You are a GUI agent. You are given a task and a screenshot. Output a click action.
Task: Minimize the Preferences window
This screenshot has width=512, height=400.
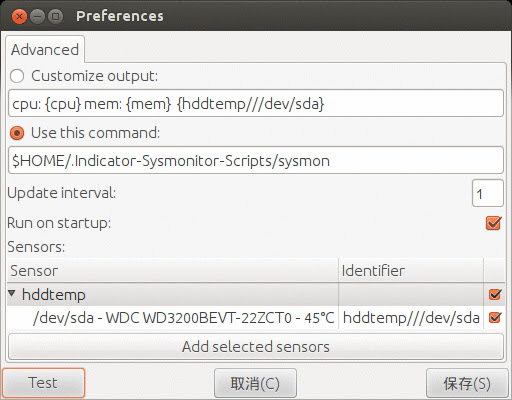tap(37, 16)
